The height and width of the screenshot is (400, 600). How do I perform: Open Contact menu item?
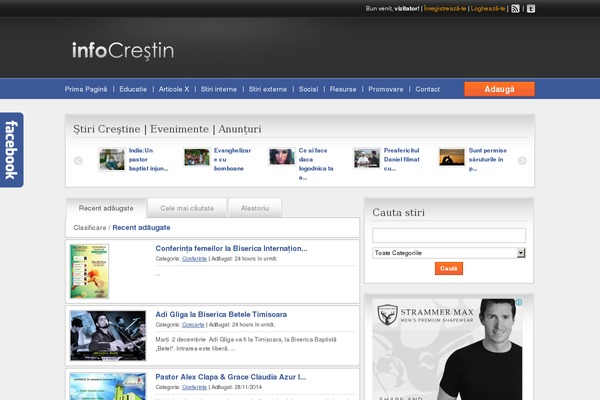(427, 89)
